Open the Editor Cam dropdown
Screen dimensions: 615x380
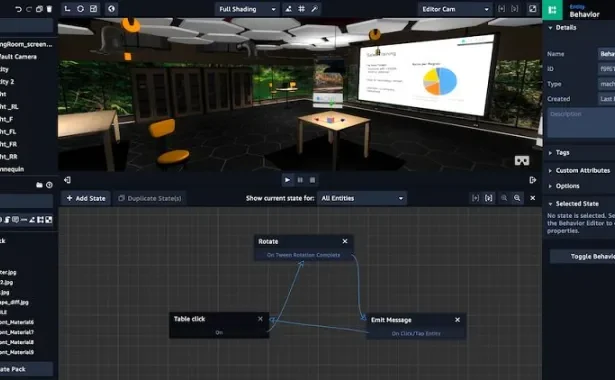pos(455,9)
